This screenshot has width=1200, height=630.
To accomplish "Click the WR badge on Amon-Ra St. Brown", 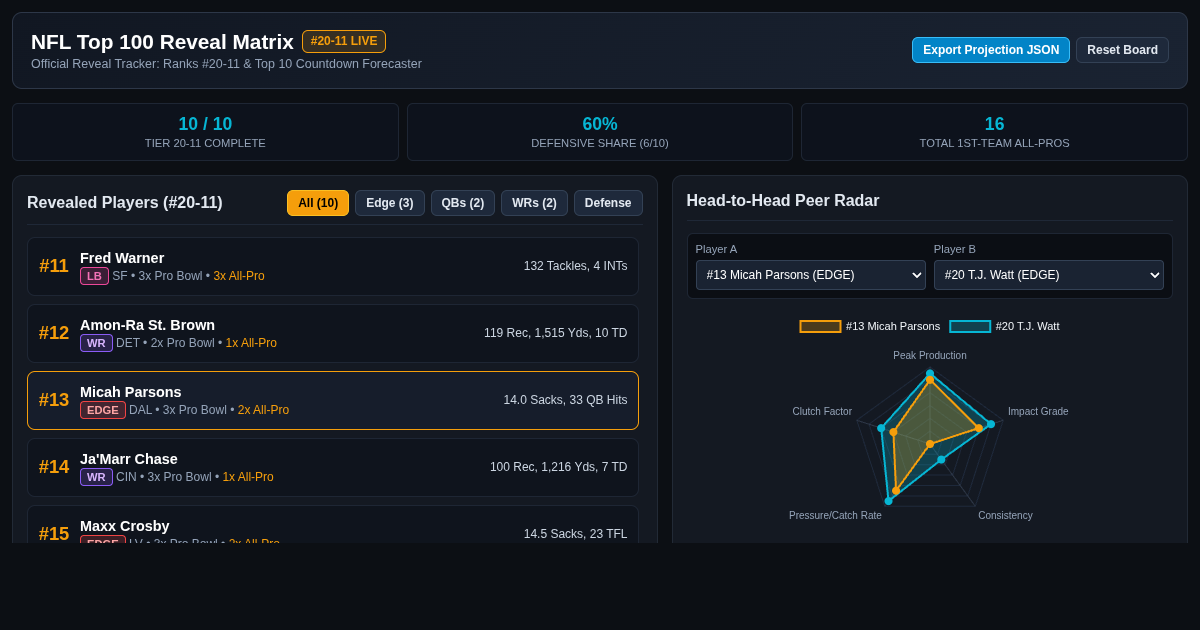I will (x=96, y=343).
